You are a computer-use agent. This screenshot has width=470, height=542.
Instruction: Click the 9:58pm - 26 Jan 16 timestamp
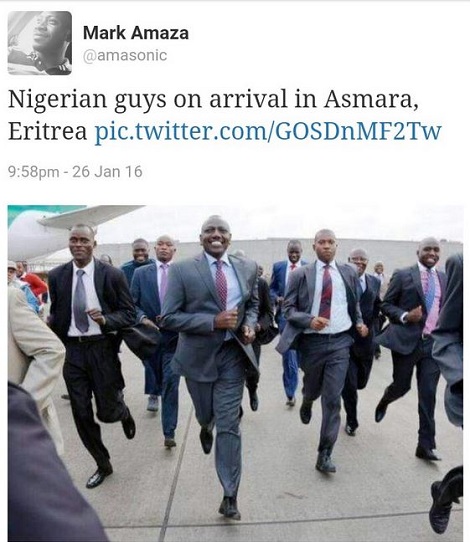coord(75,172)
